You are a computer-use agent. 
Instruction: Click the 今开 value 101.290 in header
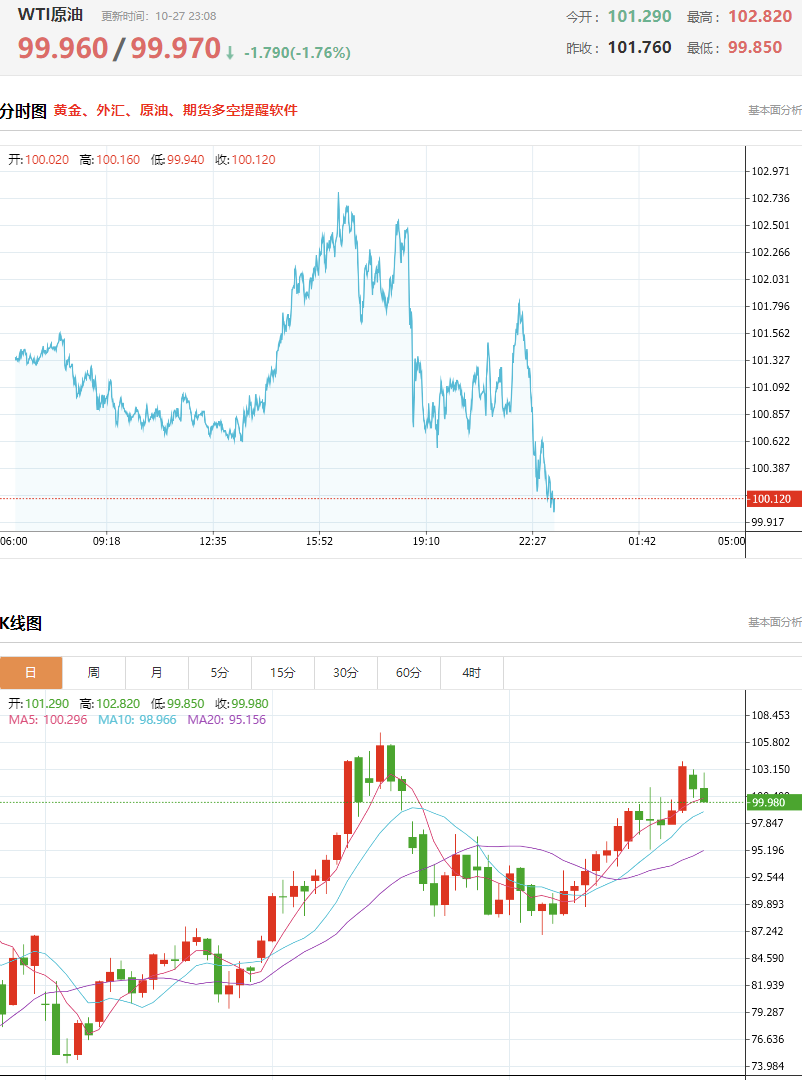click(639, 17)
